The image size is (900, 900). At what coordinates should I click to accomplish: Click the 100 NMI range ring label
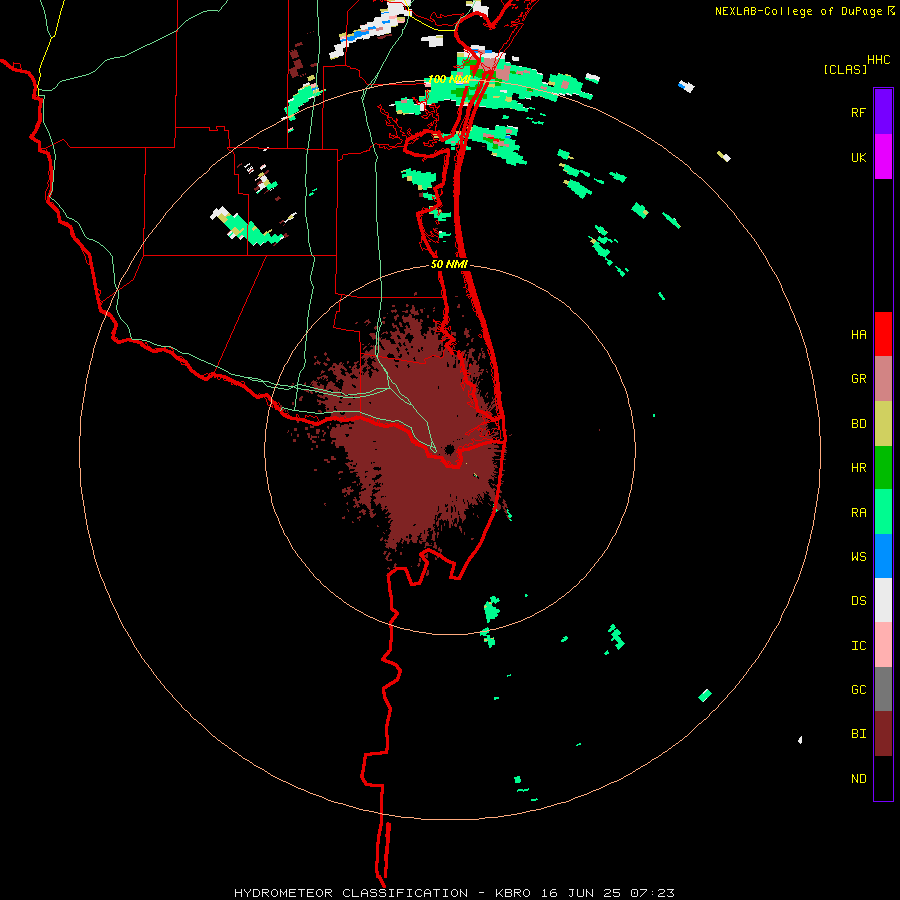coord(449,79)
